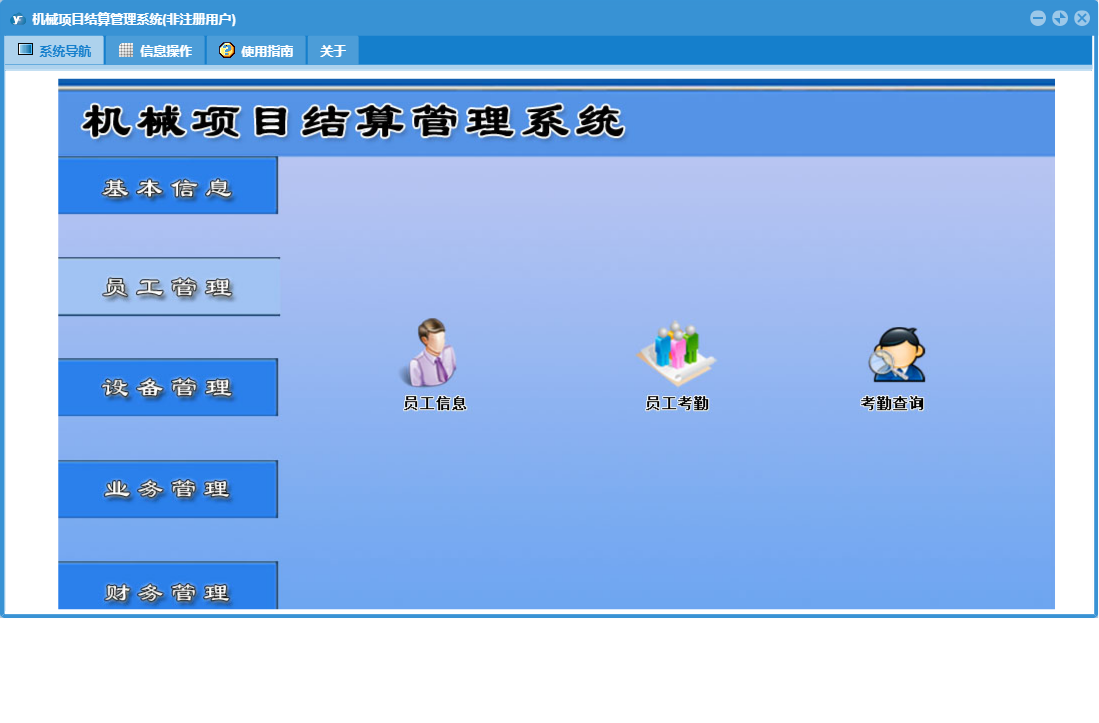Select the 基本信息 sidebar button
1099x723 pixels.
click(168, 186)
